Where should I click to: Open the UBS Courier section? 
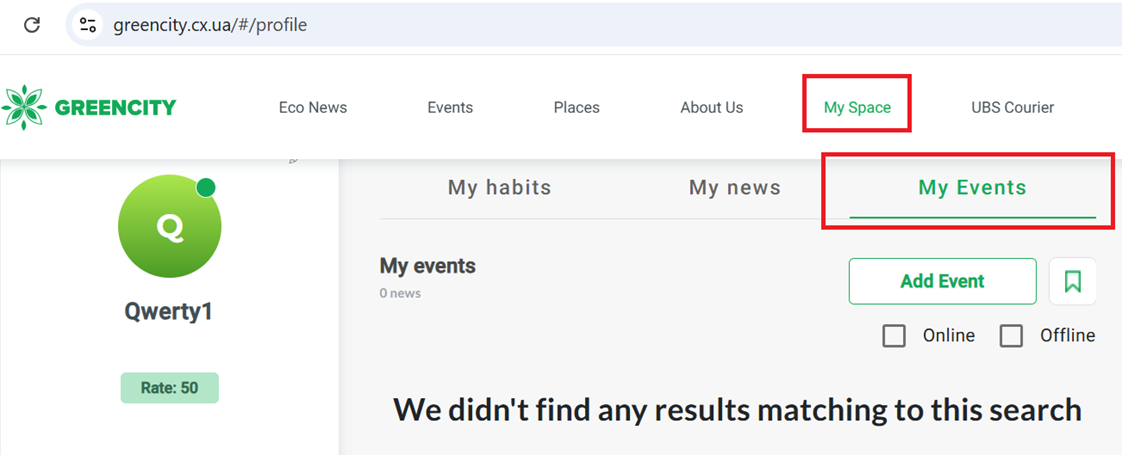[1012, 108]
